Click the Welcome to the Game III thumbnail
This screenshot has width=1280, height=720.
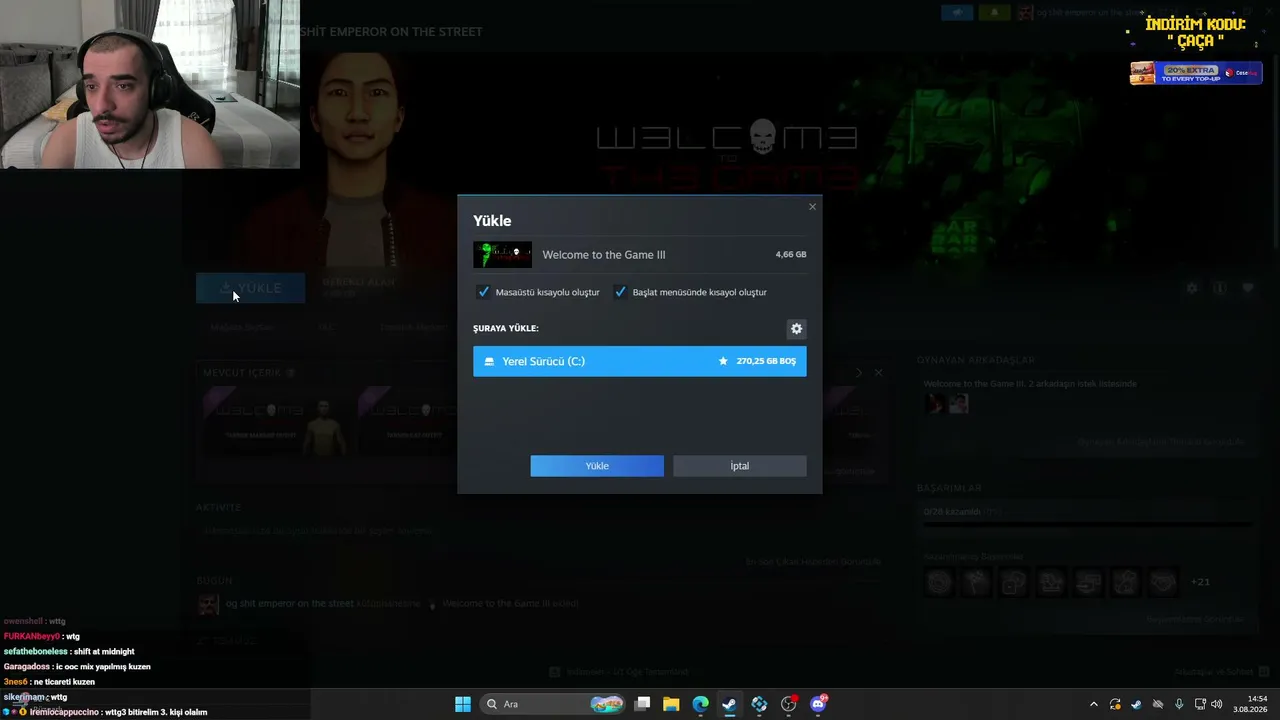pos(502,254)
